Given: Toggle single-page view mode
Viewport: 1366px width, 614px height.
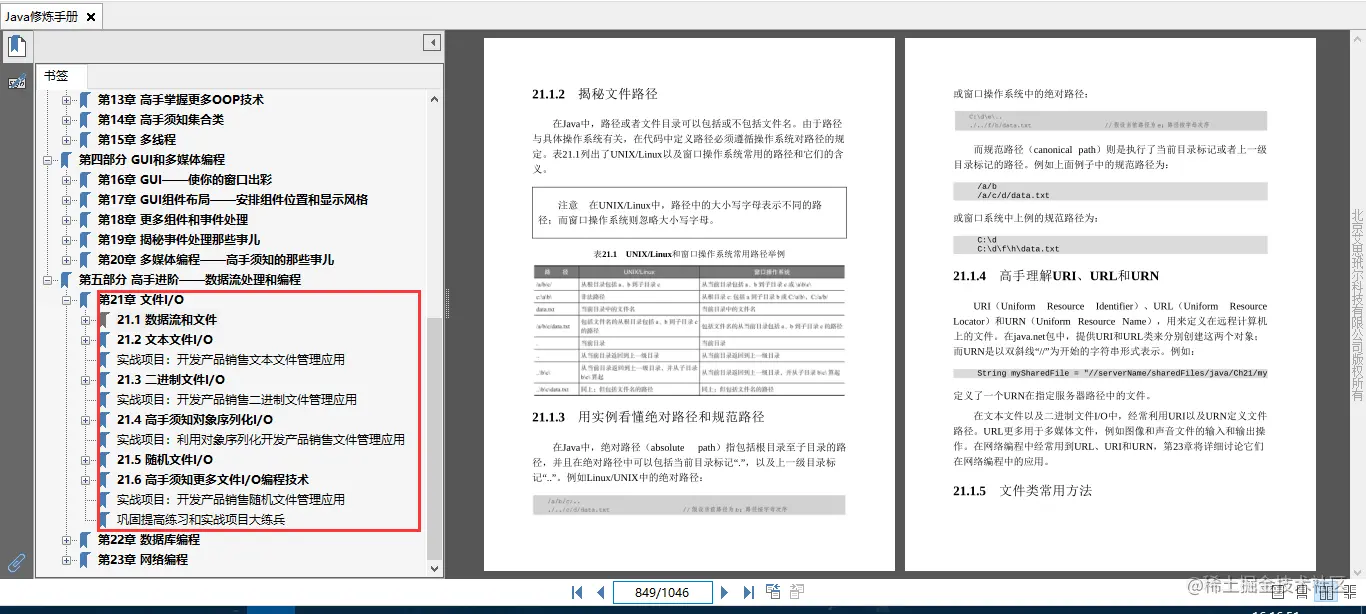Looking at the screenshot, I should [1278, 592].
